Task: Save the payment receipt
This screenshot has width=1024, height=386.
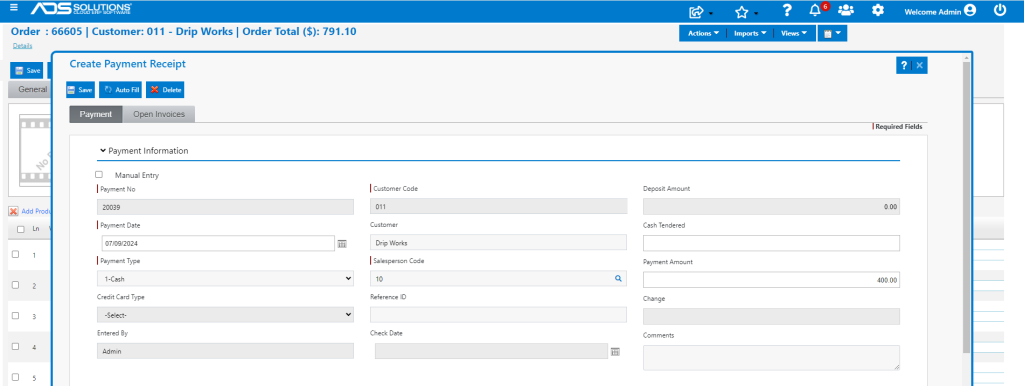Action: tap(80, 89)
